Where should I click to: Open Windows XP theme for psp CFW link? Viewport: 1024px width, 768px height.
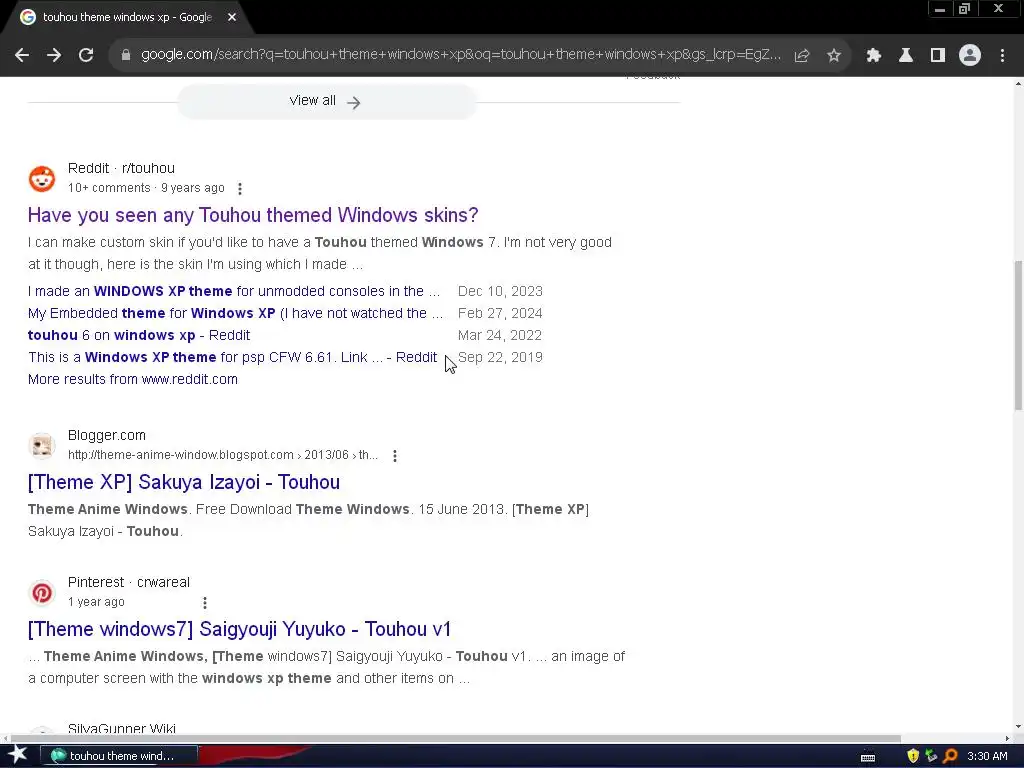click(x=232, y=357)
